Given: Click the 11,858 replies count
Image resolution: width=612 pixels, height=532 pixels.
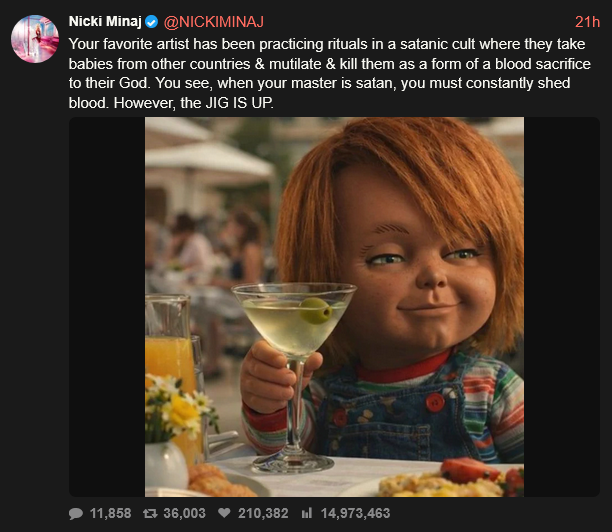Looking at the screenshot, I should (110, 513).
